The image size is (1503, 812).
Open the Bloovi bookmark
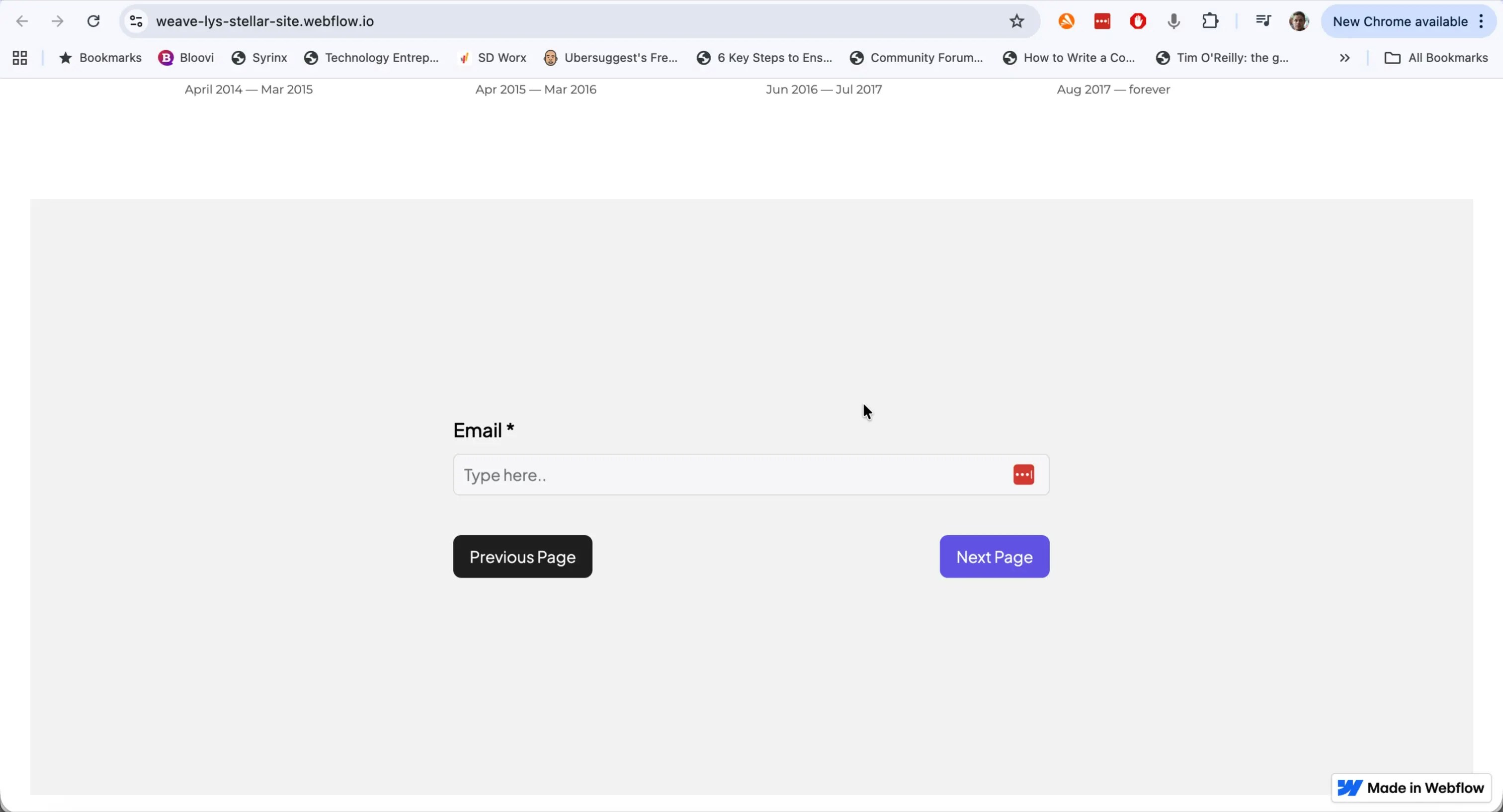click(185, 57)
